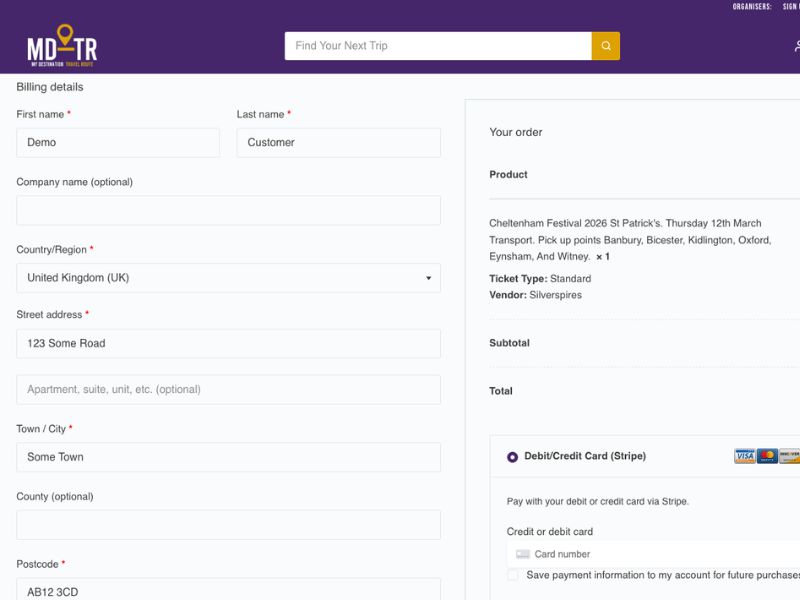Screen dimensions: 800x600
Task: Click the Apartment, suite, unit field
Action: [x=229, y=389]
